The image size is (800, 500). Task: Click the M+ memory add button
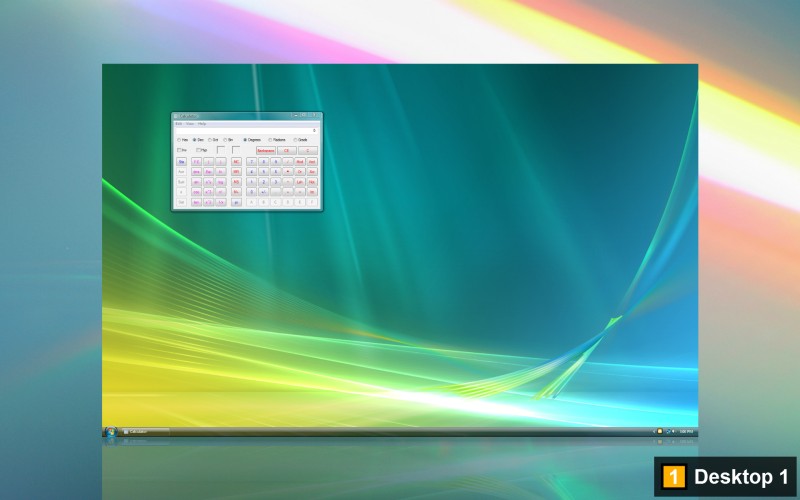[236, 192]
